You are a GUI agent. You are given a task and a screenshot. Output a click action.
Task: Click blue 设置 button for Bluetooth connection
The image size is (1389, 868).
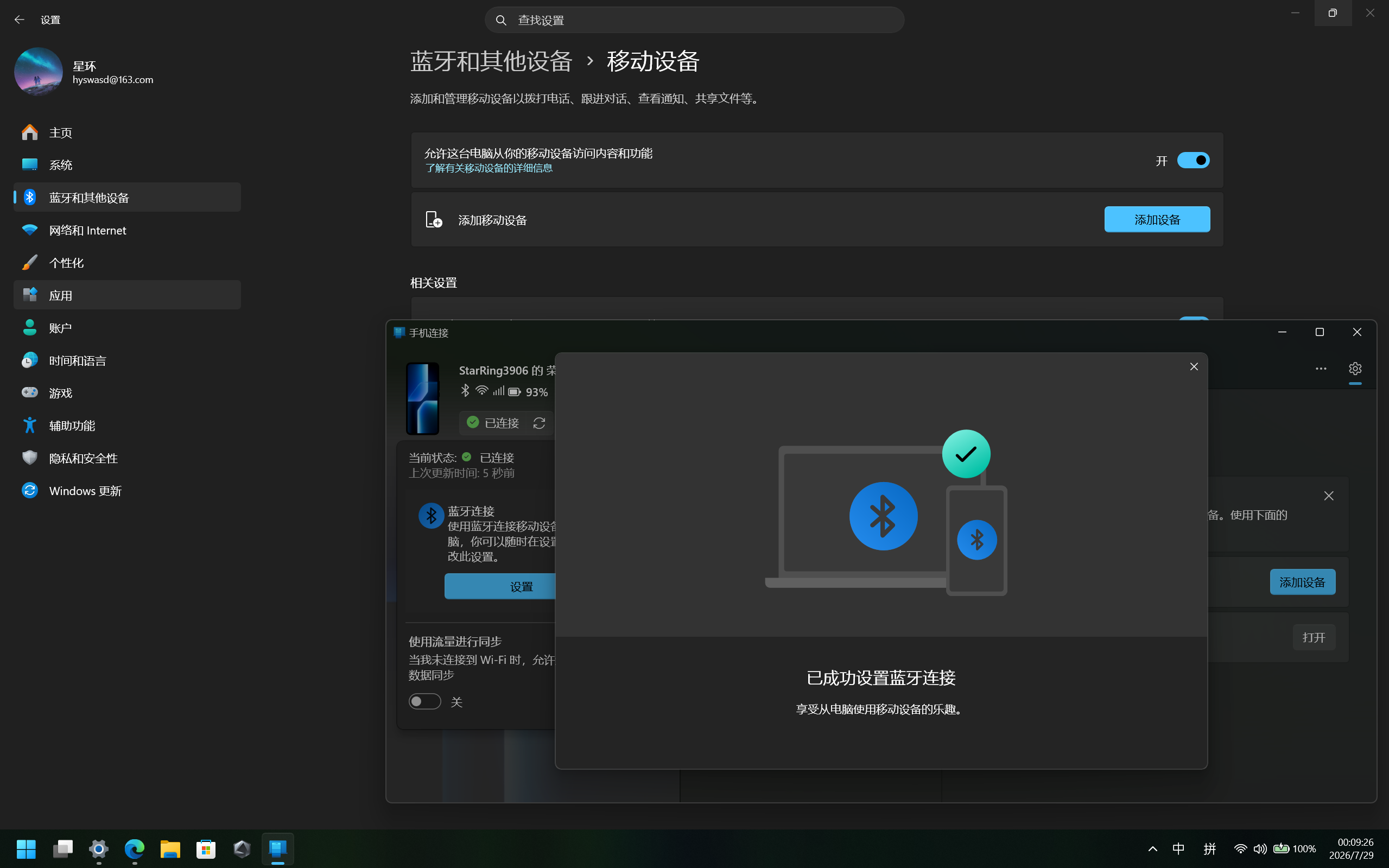pyautogui.click(x=500, y=586)
